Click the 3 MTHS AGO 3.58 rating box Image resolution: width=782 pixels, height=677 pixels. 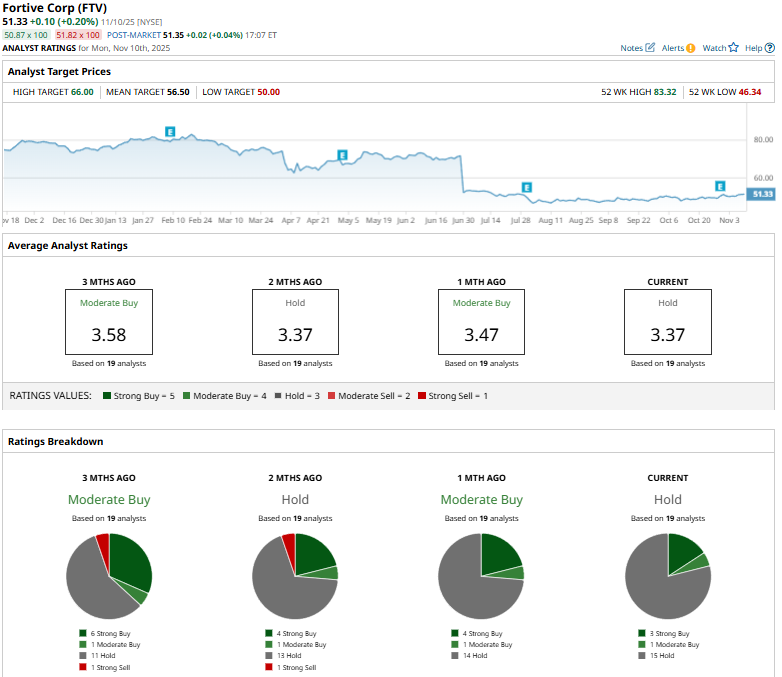coord(109,322)
